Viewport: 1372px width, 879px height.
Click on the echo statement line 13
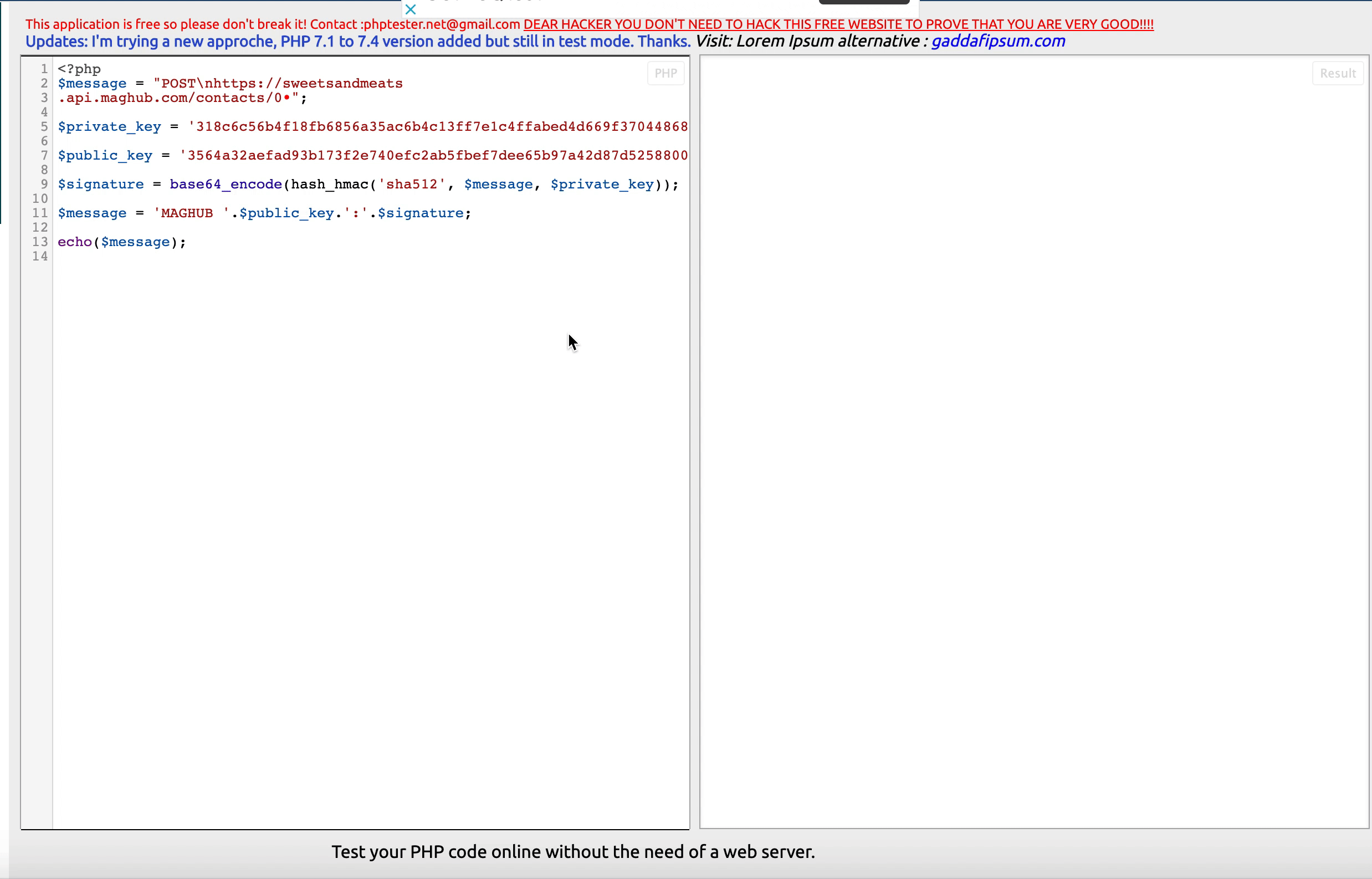[121, 241]
